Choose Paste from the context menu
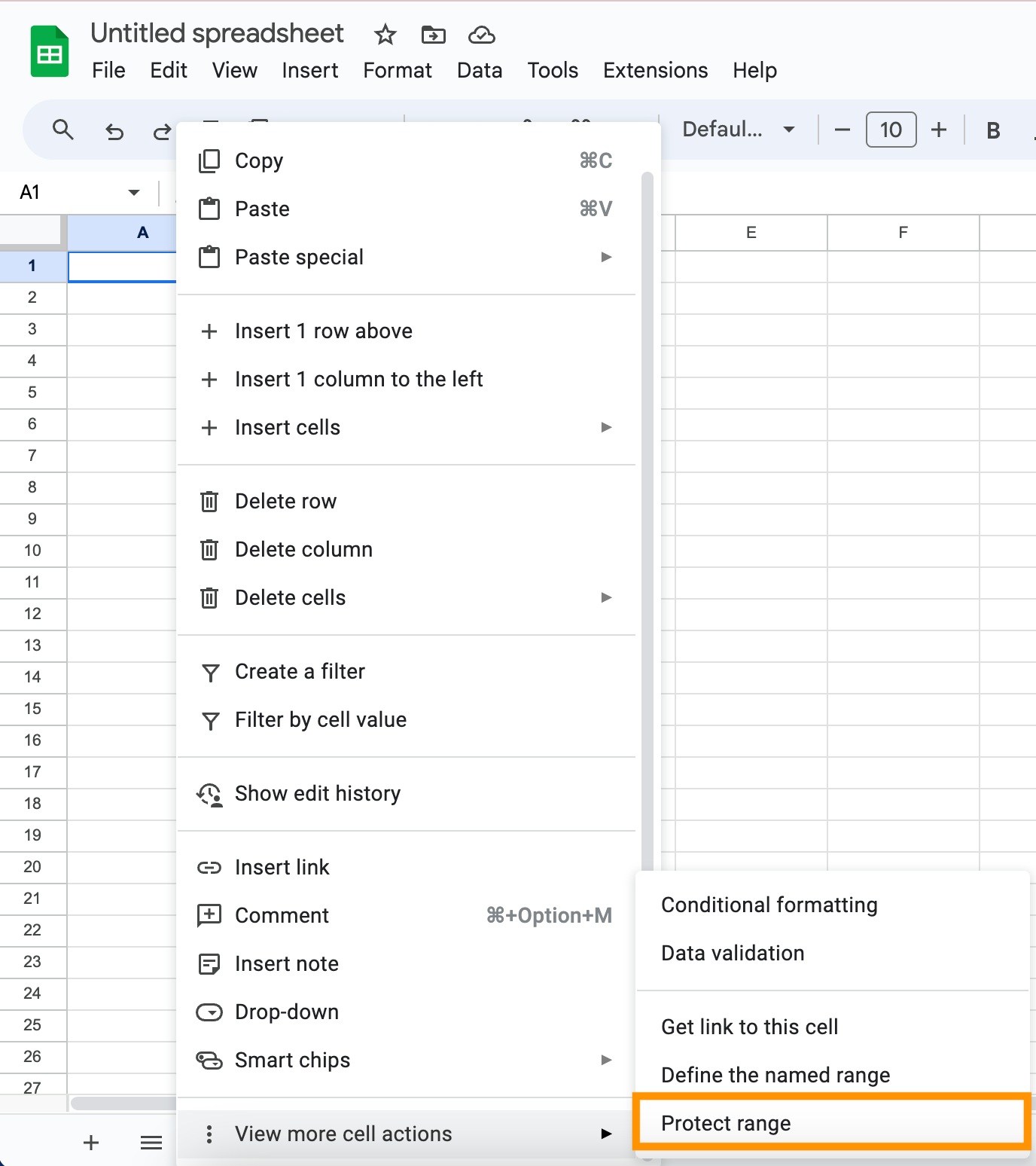This screenshot has height=1166, width=1036. coord(407,209)
